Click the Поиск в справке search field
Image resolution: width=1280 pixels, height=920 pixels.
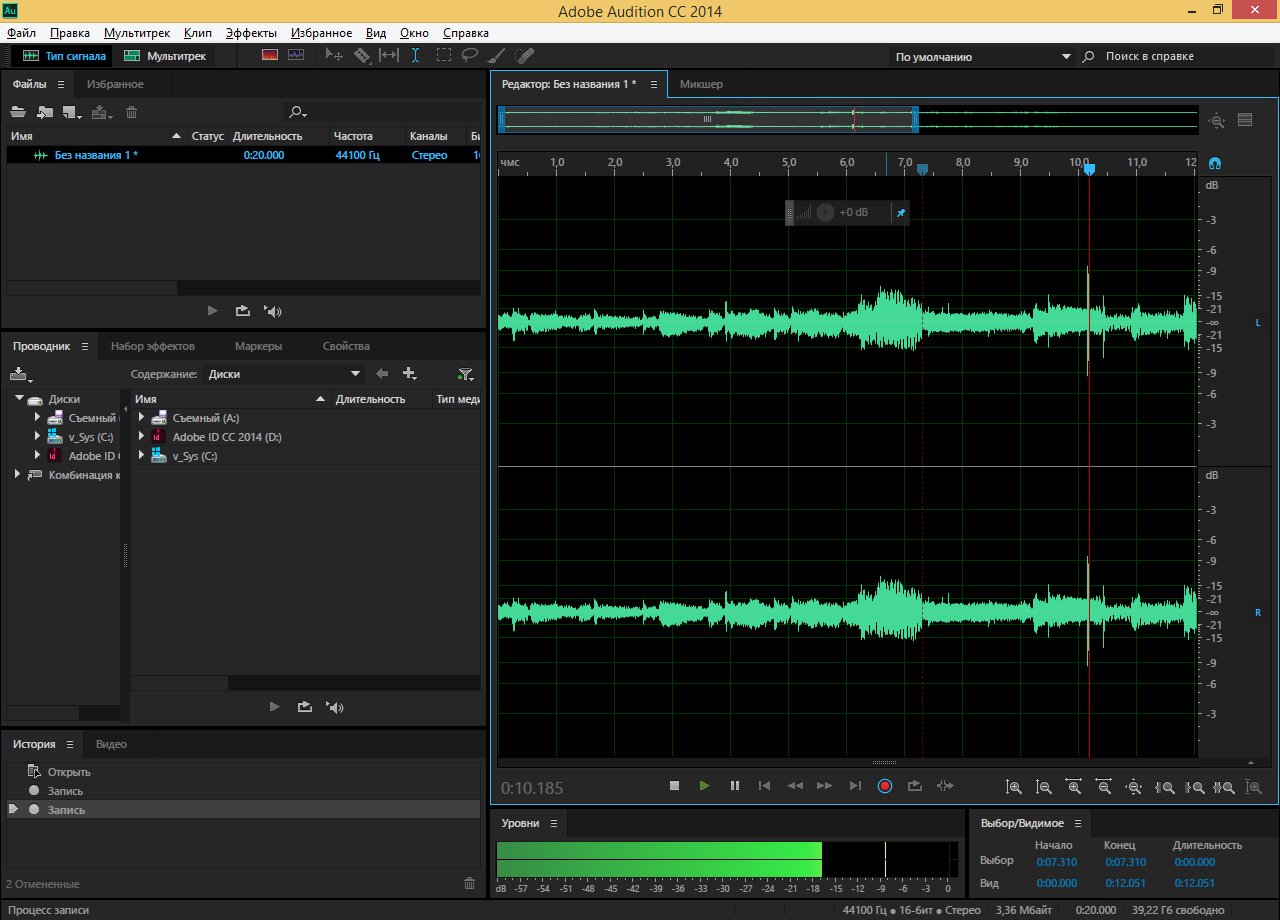(x=1180, y=57)
